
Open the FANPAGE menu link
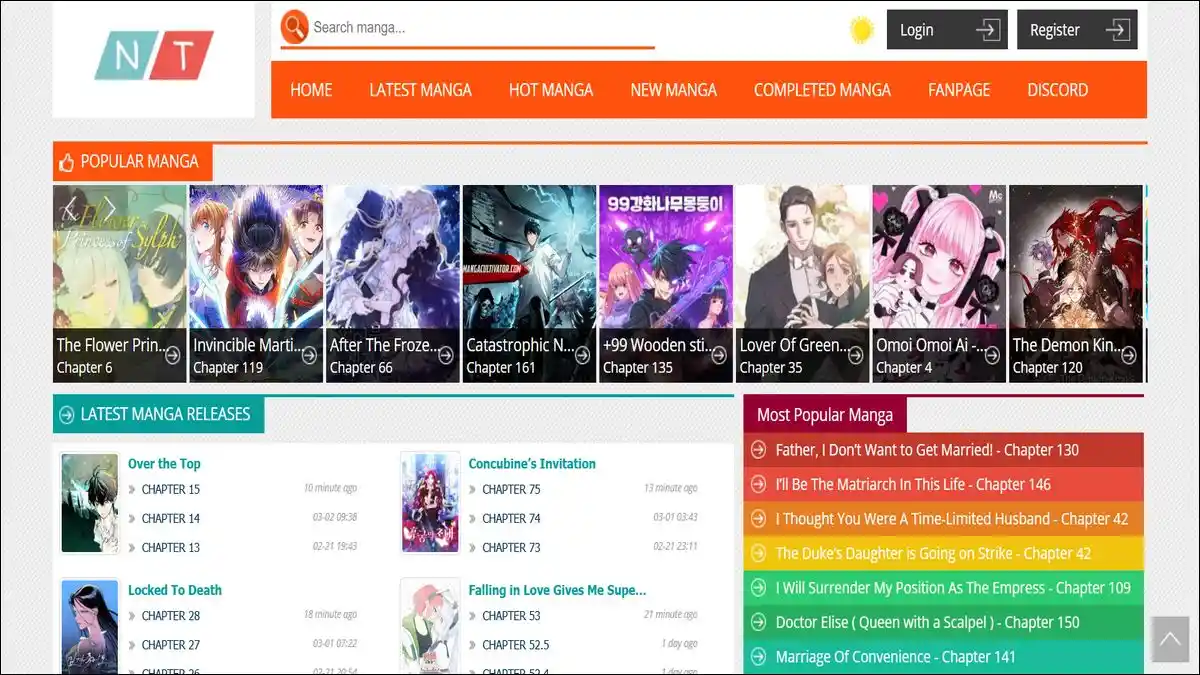(958, 90)
